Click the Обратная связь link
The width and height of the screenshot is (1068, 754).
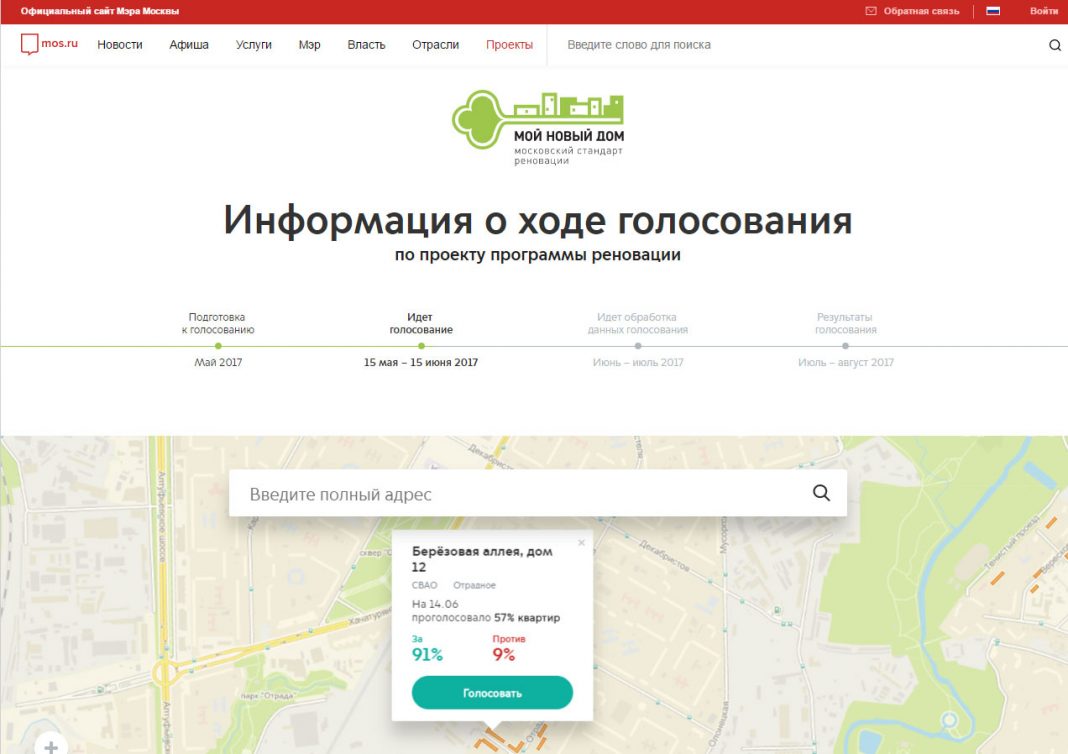[x=921, y=11]
